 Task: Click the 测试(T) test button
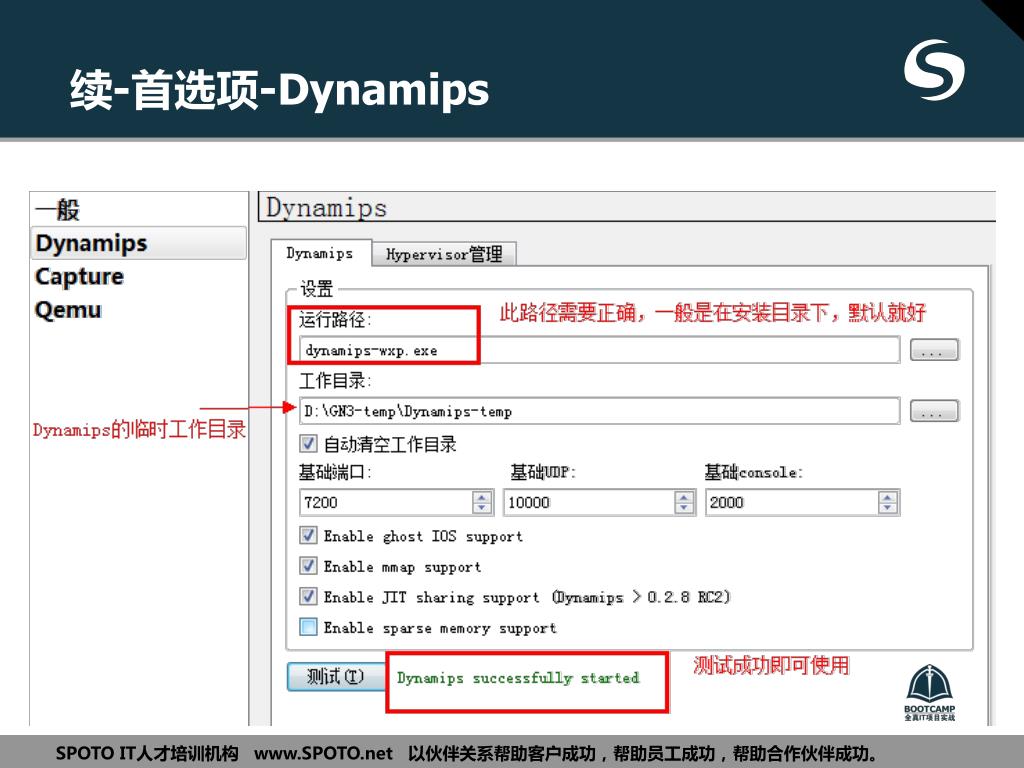pyautogui.click(x=336, y=677)
